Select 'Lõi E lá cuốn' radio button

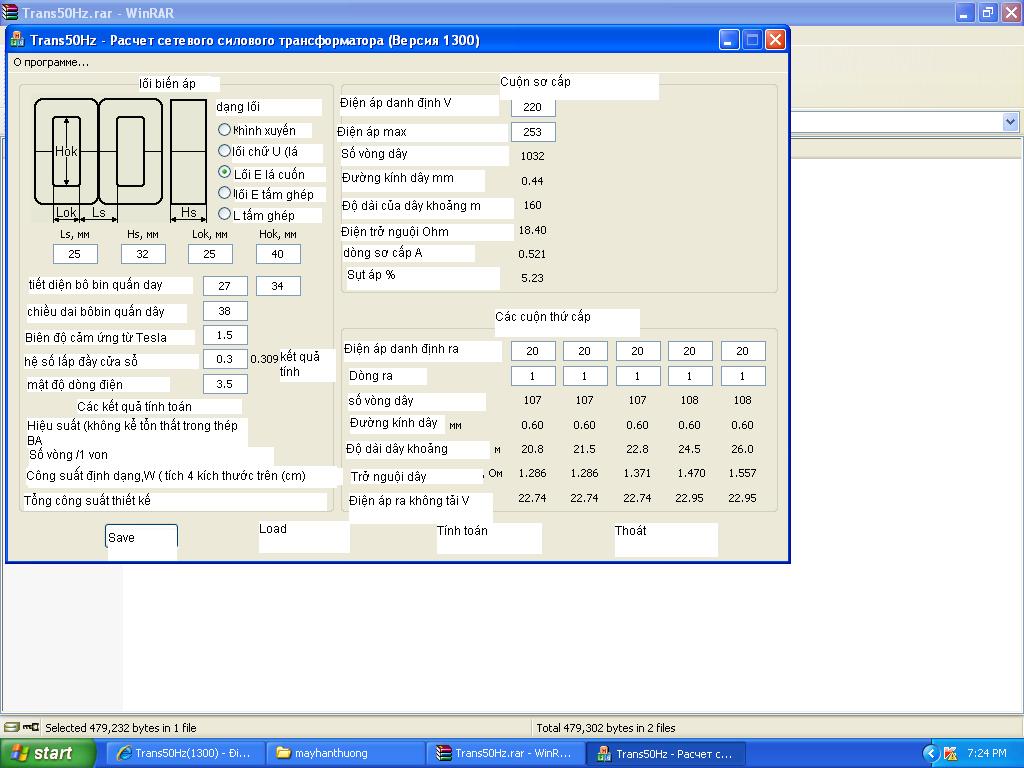(225, 172)
